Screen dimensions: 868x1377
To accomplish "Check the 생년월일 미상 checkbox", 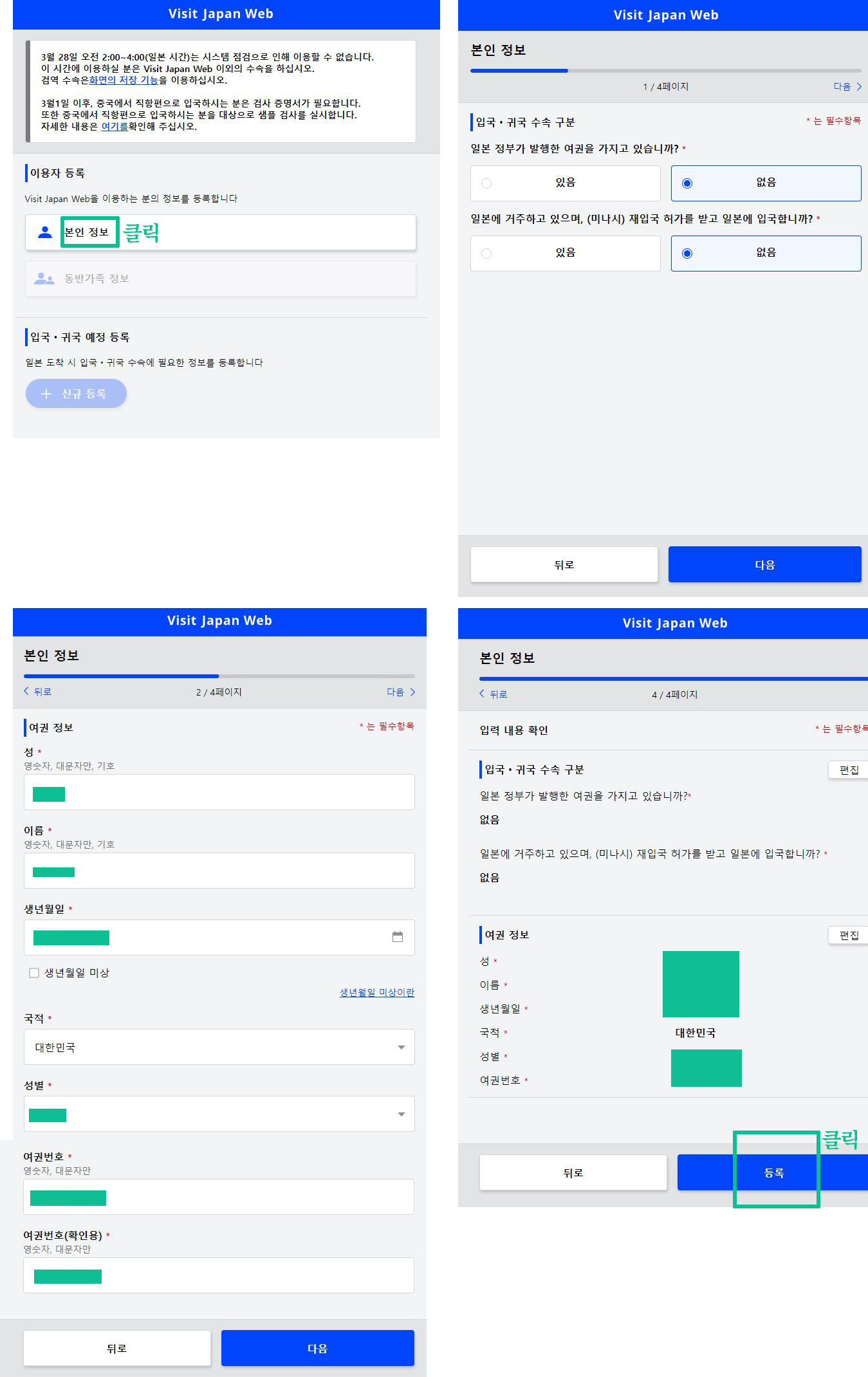I will (34, 973).
